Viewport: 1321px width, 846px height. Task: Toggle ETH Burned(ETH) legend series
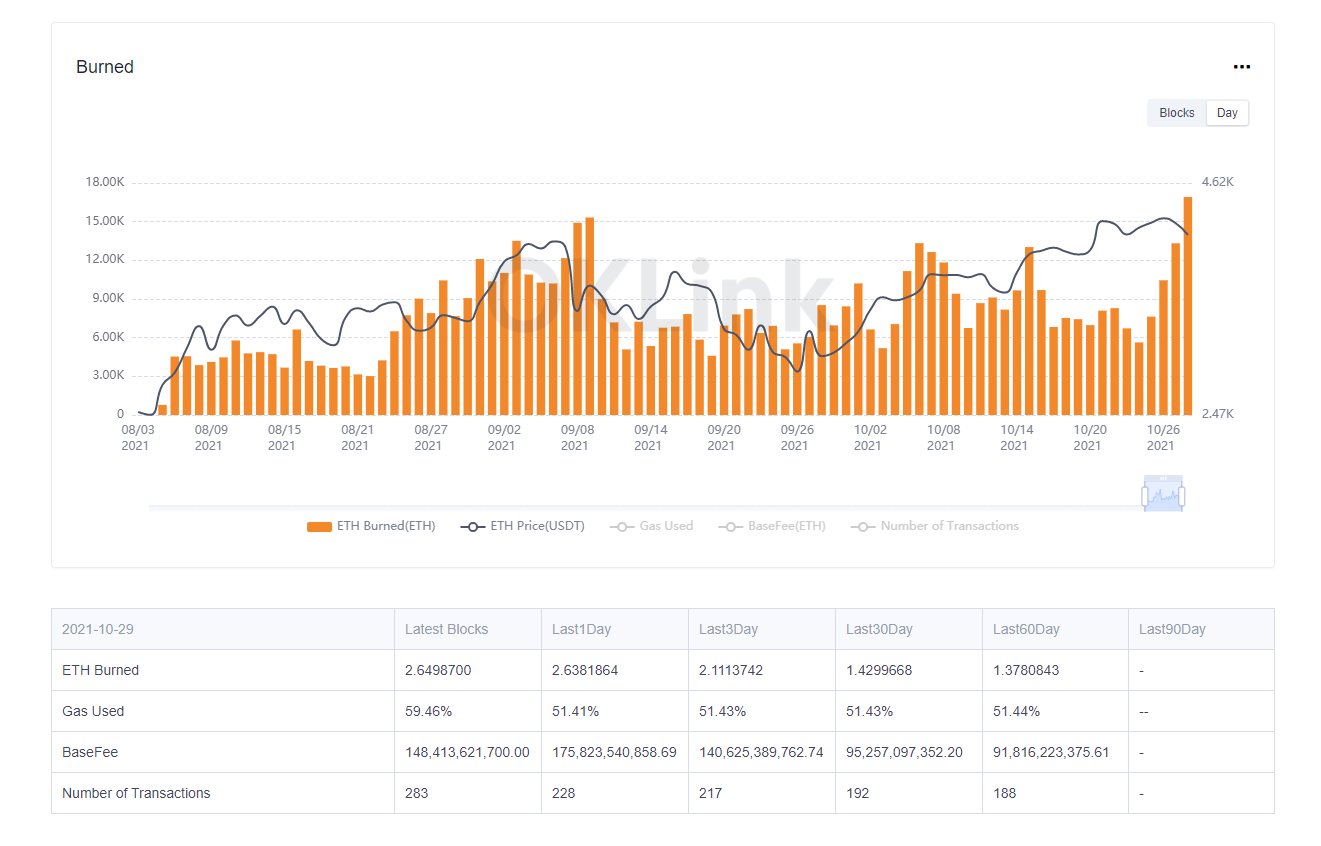(371, 526)
